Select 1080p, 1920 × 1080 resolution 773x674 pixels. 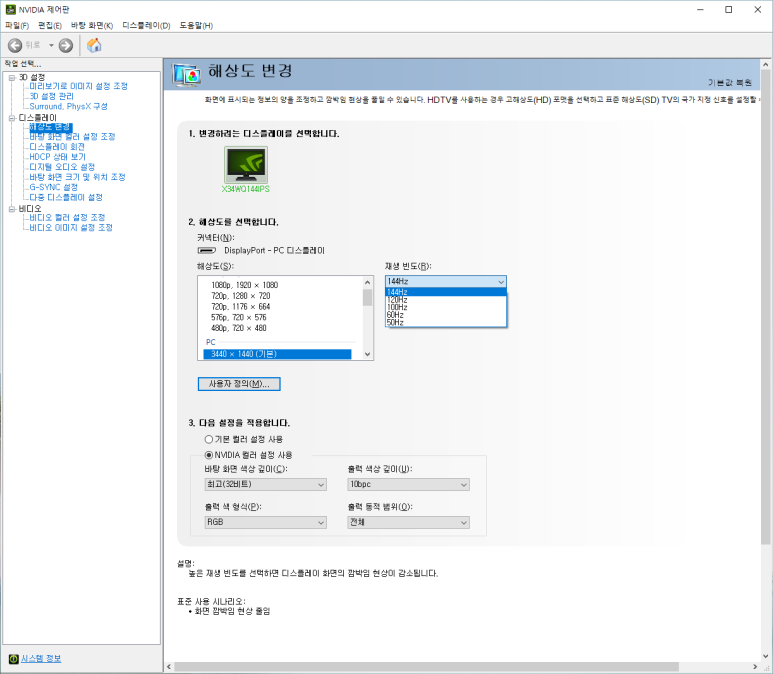[x=244, y=285]
